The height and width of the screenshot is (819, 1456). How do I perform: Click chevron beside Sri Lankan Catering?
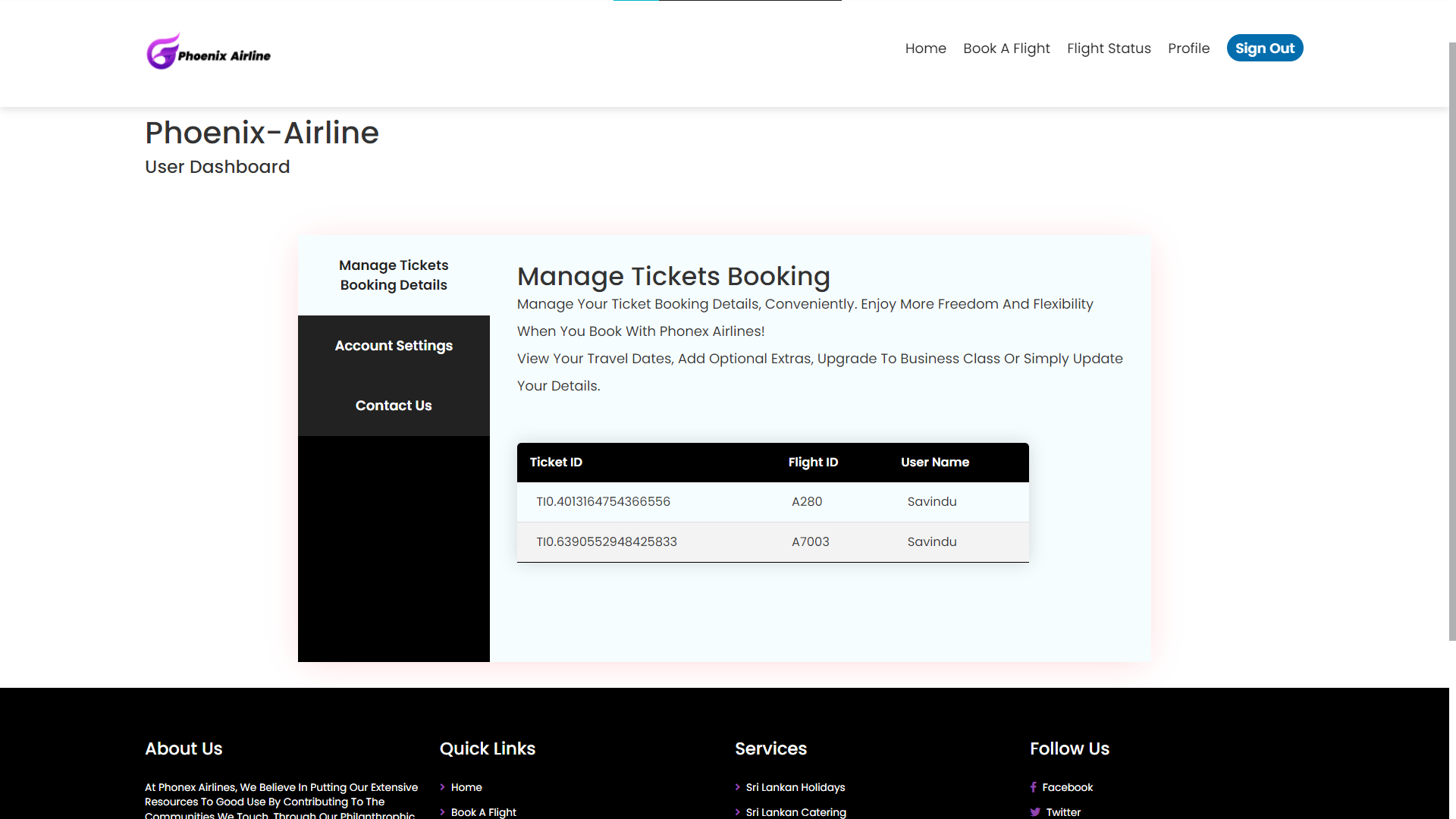coord(737,812)
